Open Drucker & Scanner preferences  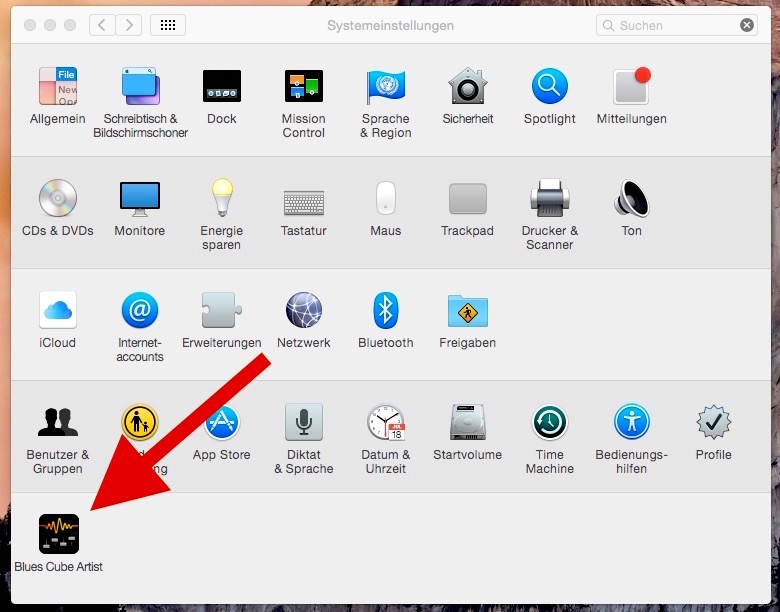550,198
